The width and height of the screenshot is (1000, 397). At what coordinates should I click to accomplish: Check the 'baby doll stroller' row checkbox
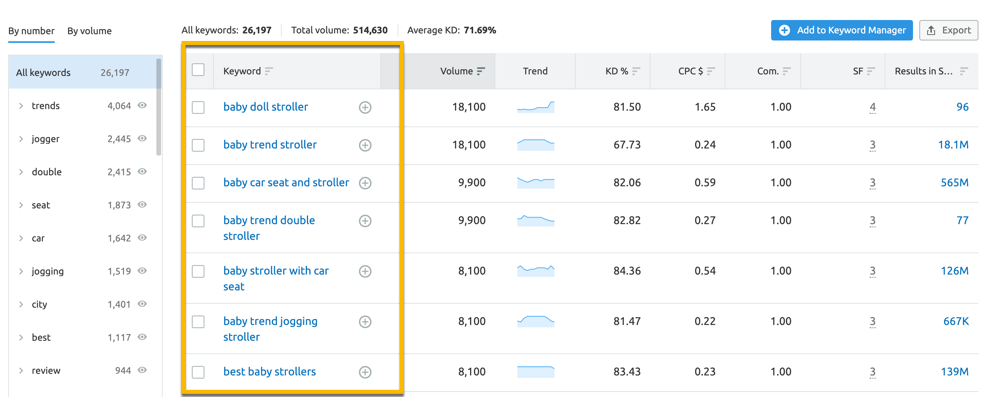[x=198, y=107]
